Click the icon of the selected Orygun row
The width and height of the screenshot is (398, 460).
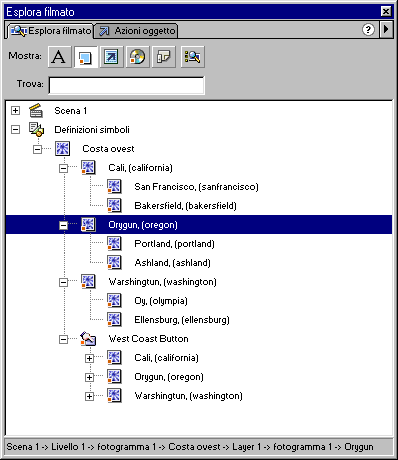point(88,225)
